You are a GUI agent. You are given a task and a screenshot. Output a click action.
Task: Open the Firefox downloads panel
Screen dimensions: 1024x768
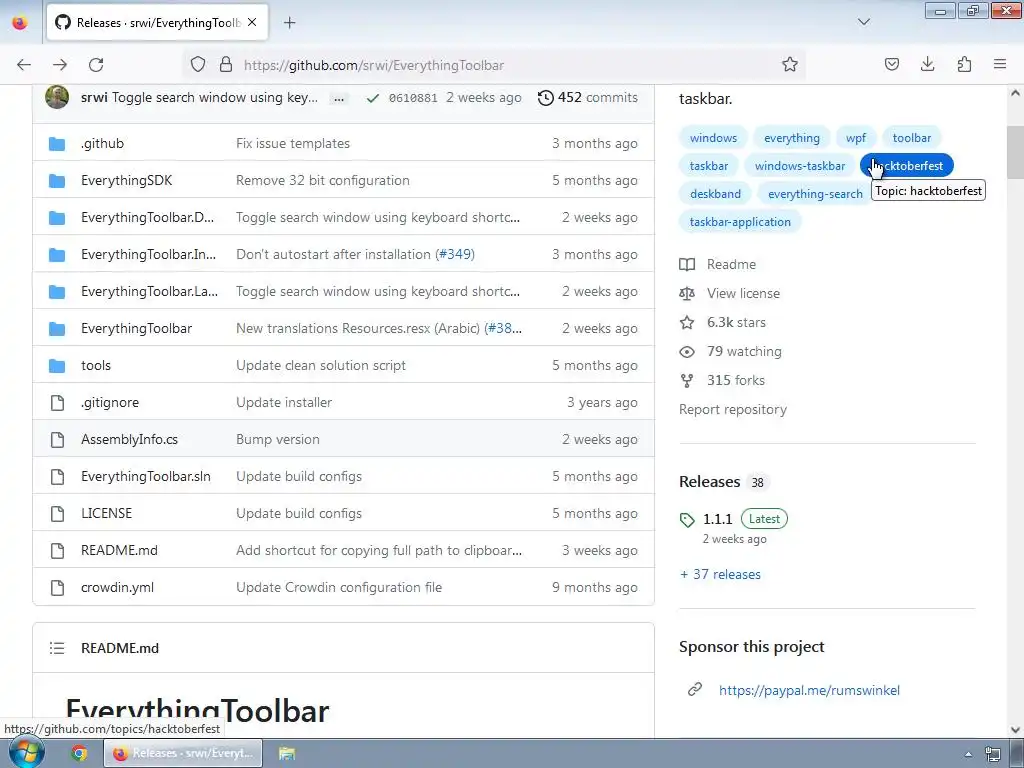coord(927,65)
